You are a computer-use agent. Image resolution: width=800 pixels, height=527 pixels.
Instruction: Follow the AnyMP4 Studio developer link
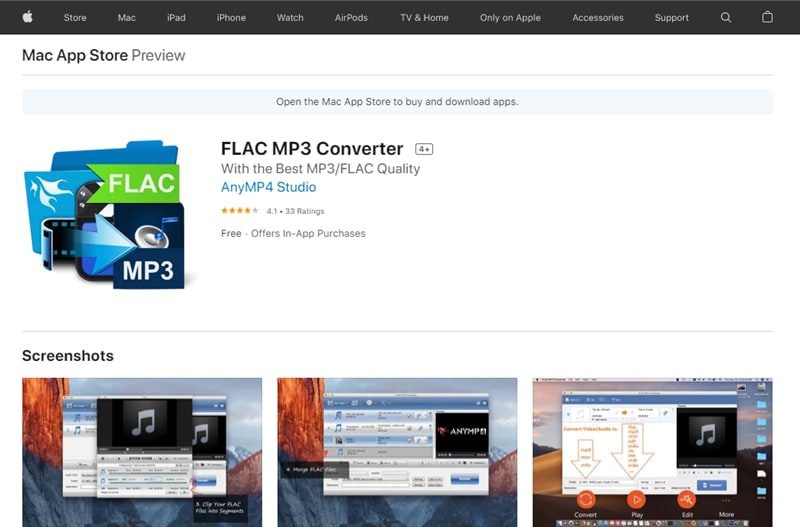point(268,187)
